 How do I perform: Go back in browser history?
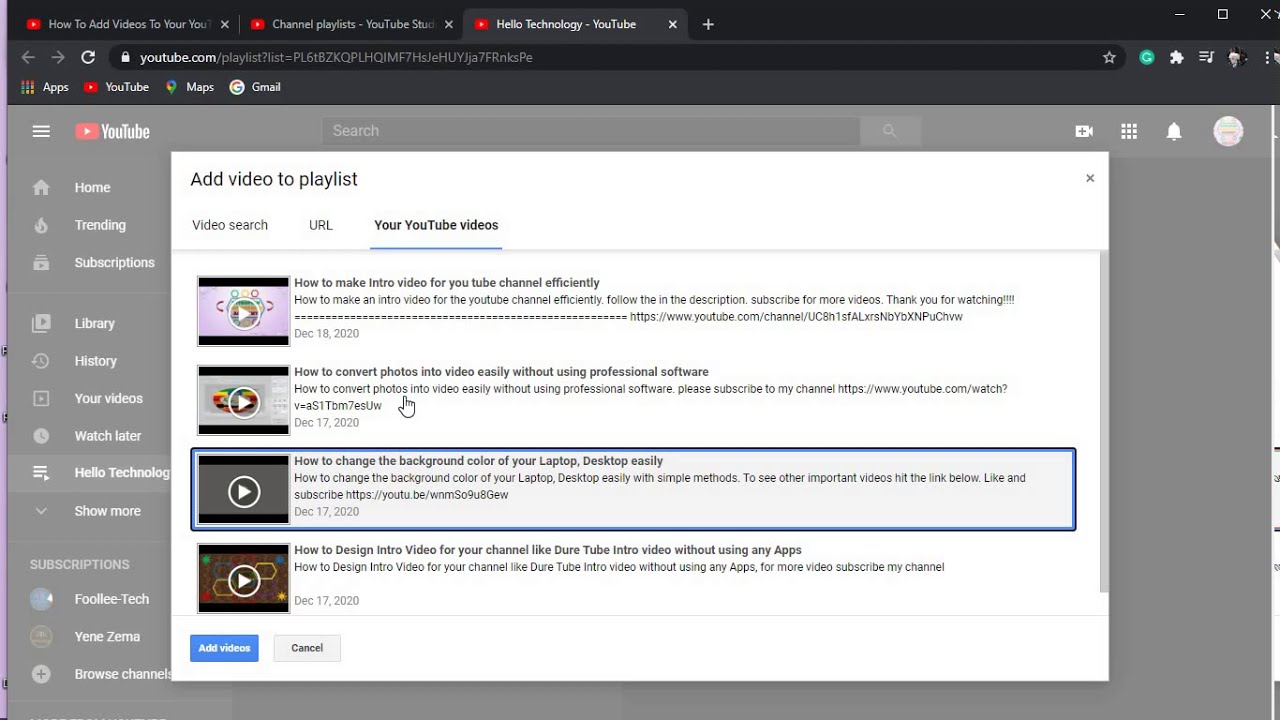(28, 57)
